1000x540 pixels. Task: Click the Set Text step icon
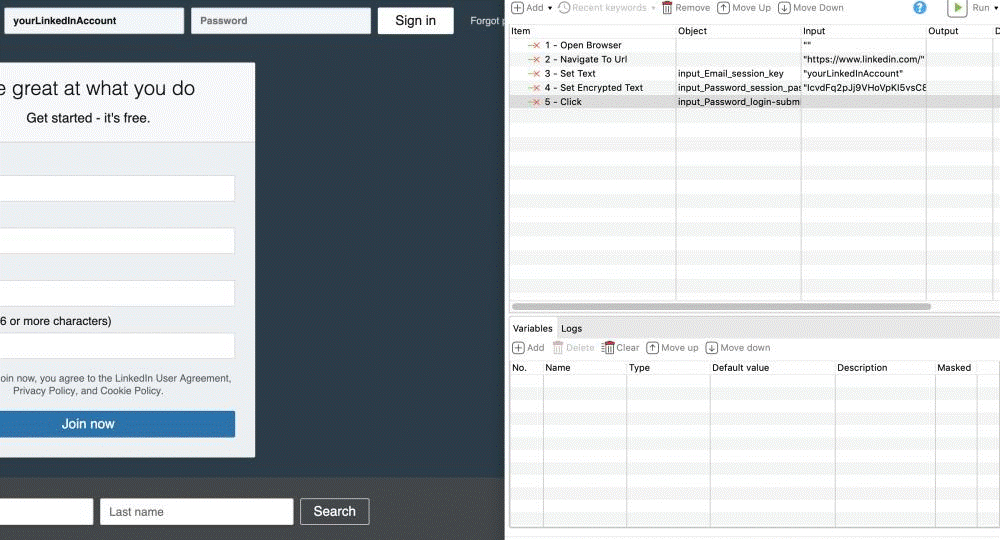(x=534, y=73)
